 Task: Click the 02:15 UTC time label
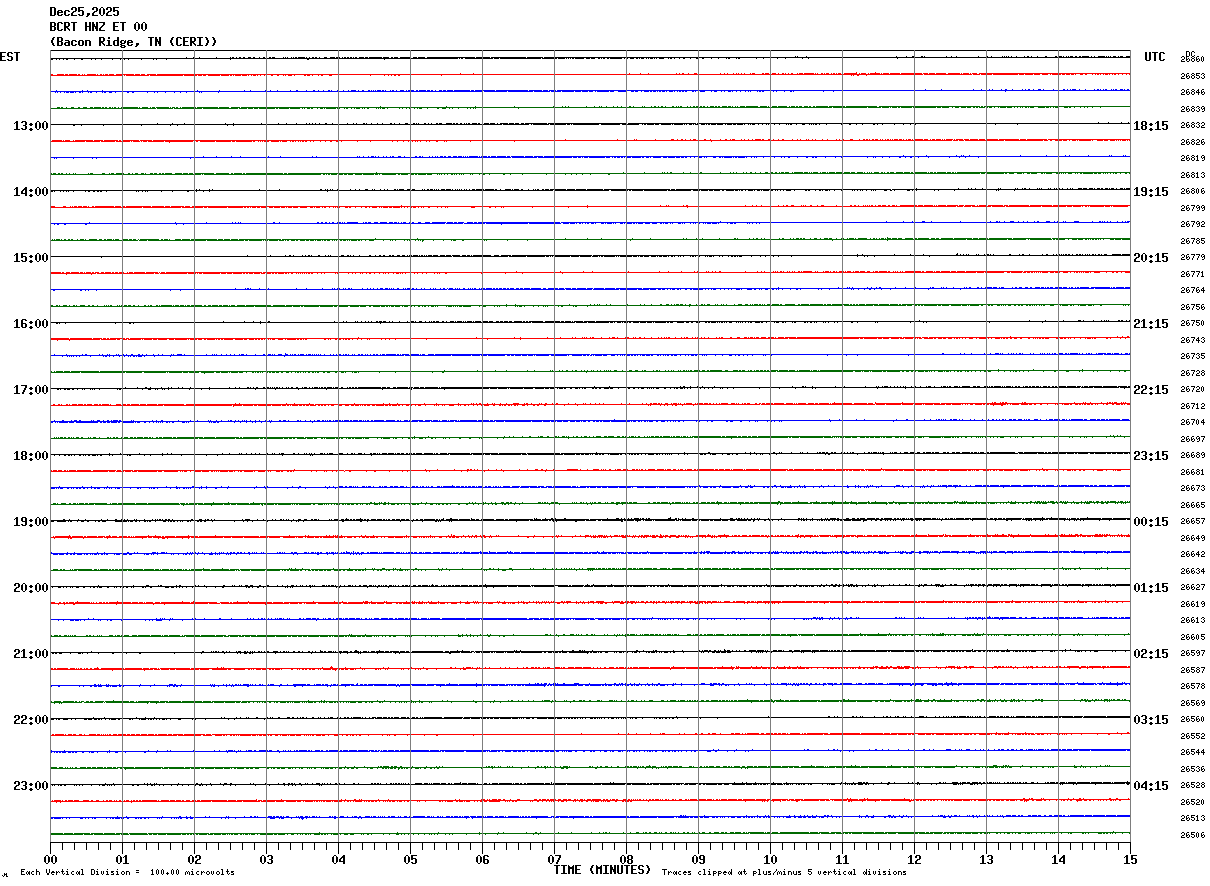[x=1151, y=654]
